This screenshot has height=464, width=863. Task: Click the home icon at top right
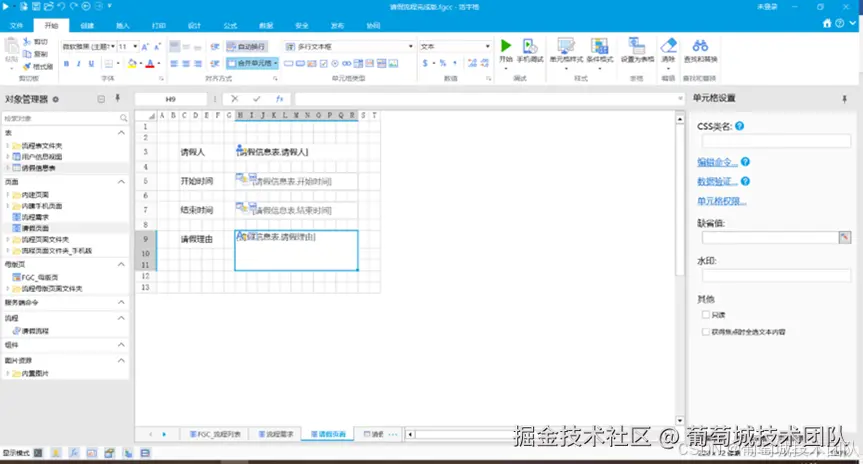[827, 24]
